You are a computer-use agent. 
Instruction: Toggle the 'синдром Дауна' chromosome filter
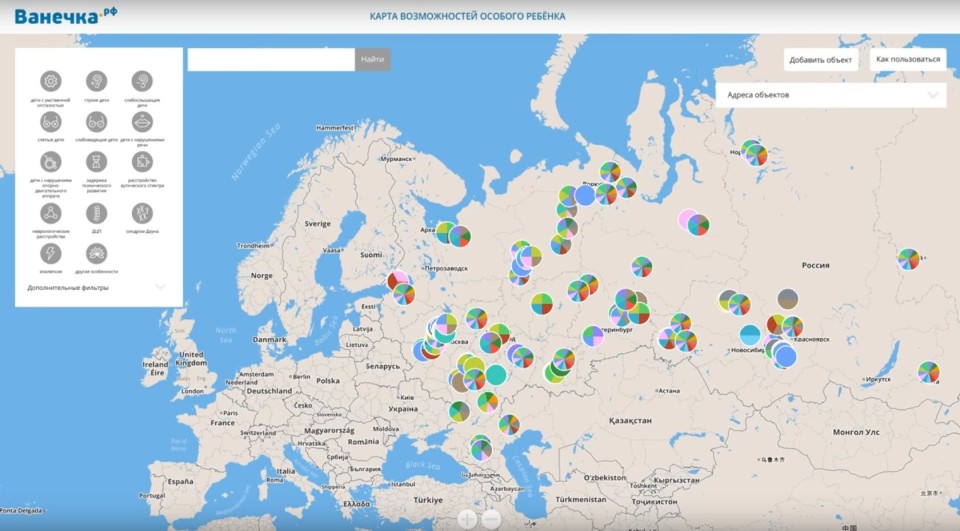point(142,213)
